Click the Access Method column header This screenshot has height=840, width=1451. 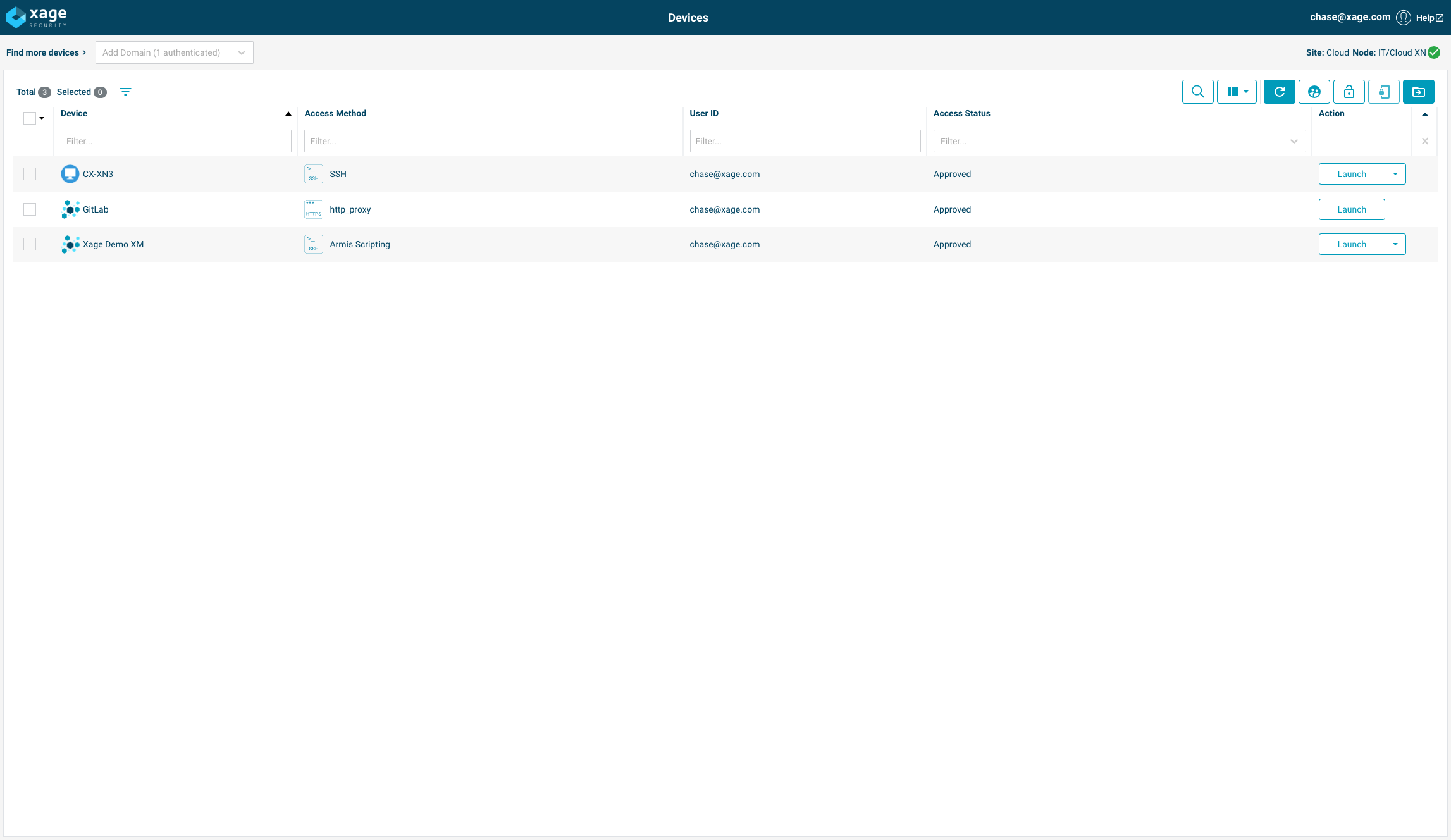[x=335, y=113]
